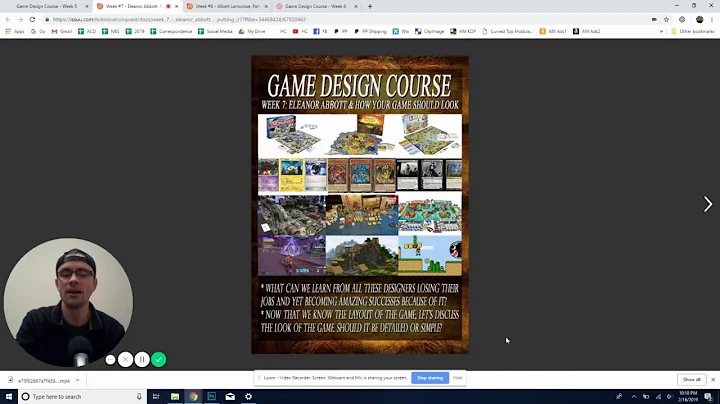The width and height of the screenshot is (720, 404).
Task: Open Task View on the taskbar
Action: 156,396
